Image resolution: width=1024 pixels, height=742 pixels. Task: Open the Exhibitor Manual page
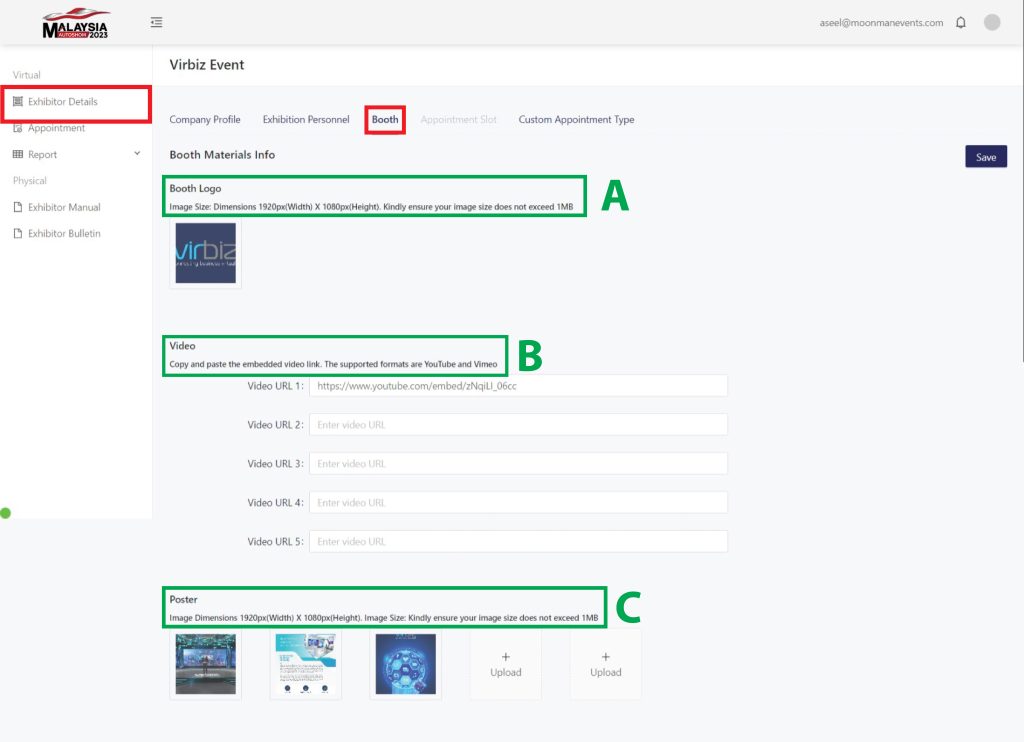64,207
